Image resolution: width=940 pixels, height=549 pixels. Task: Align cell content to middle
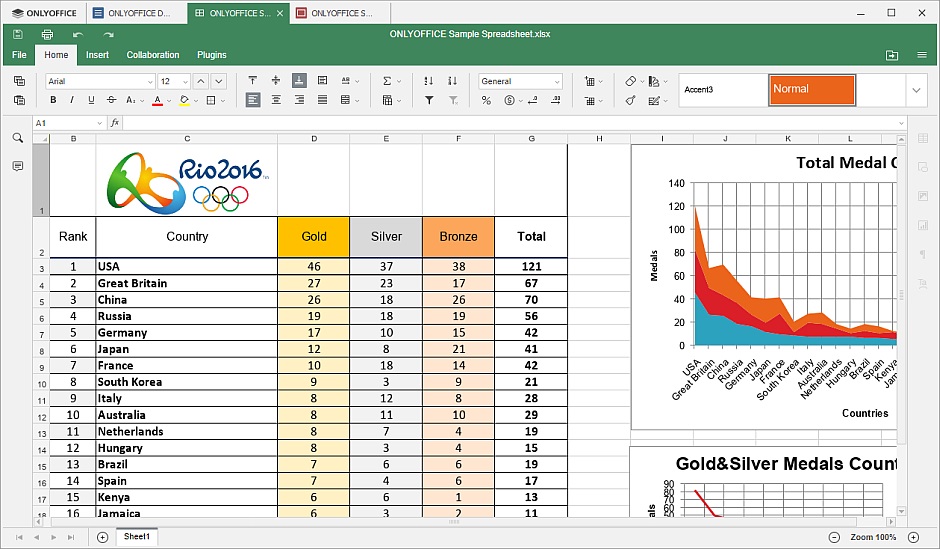click(276, 81)
